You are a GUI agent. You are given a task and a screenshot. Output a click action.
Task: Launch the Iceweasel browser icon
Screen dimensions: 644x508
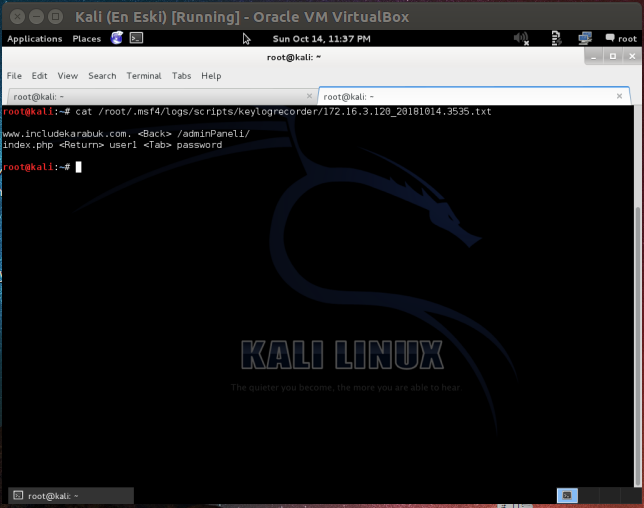pyautogui.click(x=117, y=38)
